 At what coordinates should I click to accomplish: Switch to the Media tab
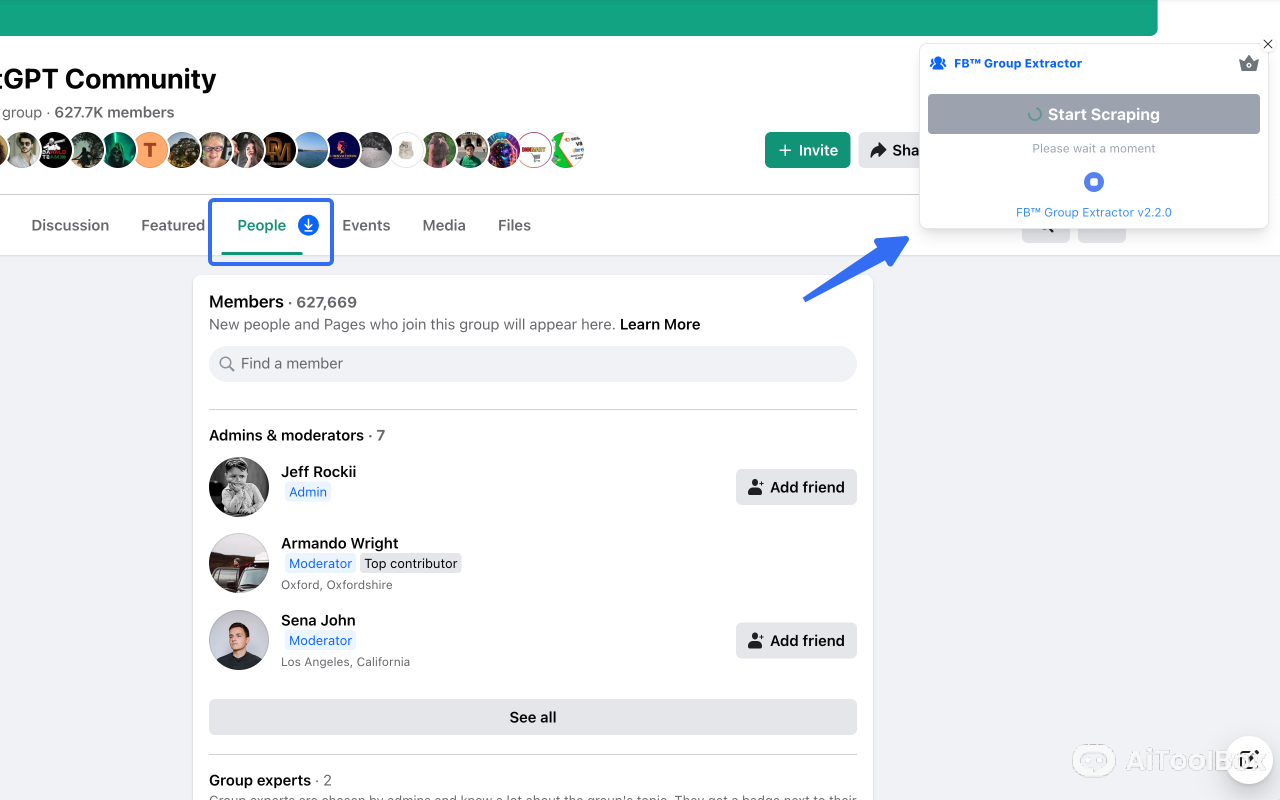pos(444,225)
